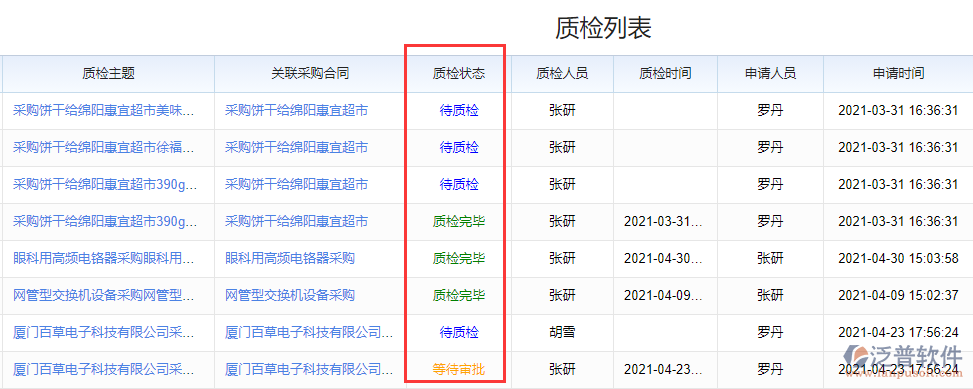Screen dimensions: 973x389
Task: Click 待质检 status in the 美味 row
Action: pos(459,110)
